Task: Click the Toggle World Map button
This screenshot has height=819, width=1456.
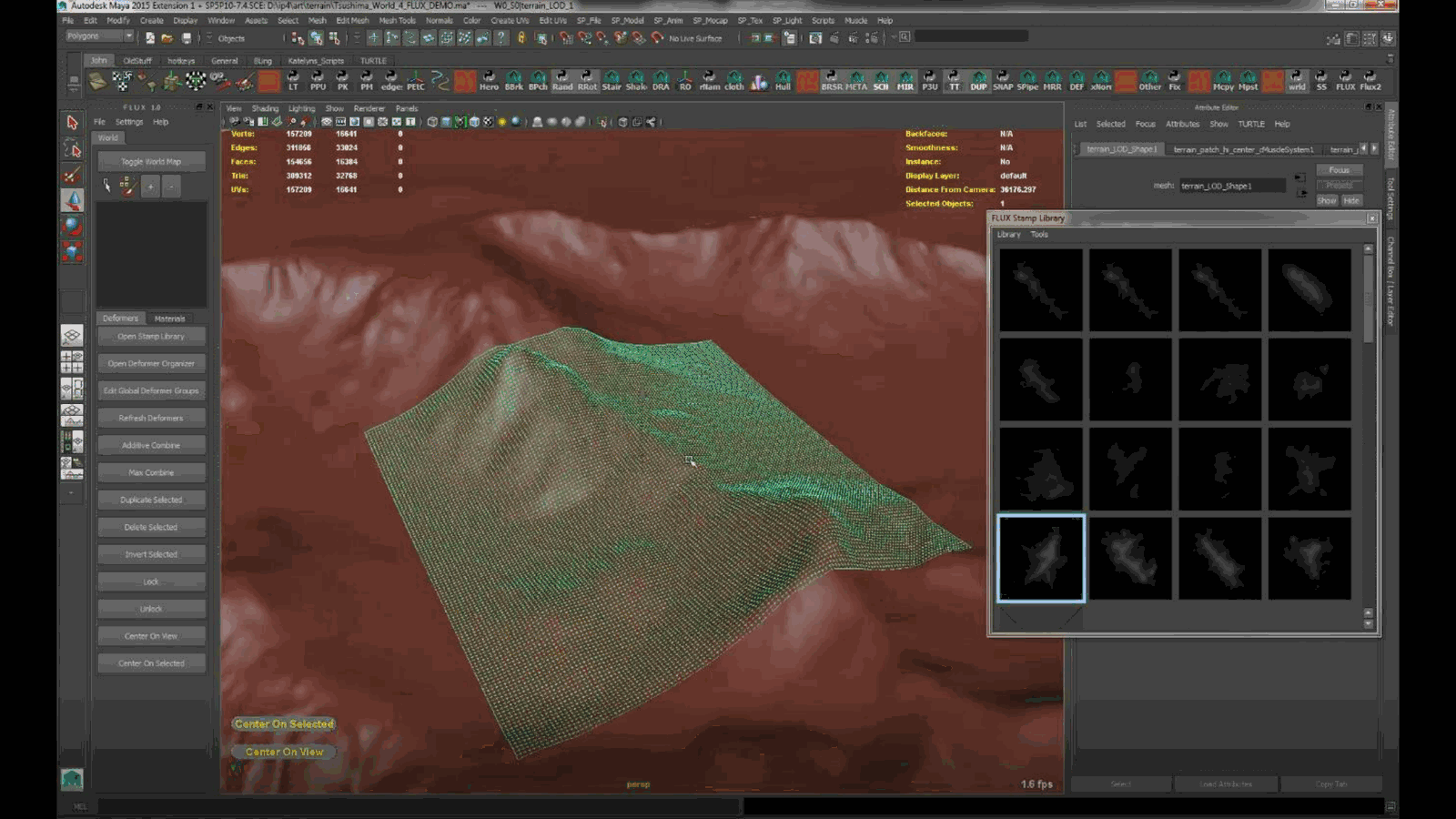Action: (151, 161)
